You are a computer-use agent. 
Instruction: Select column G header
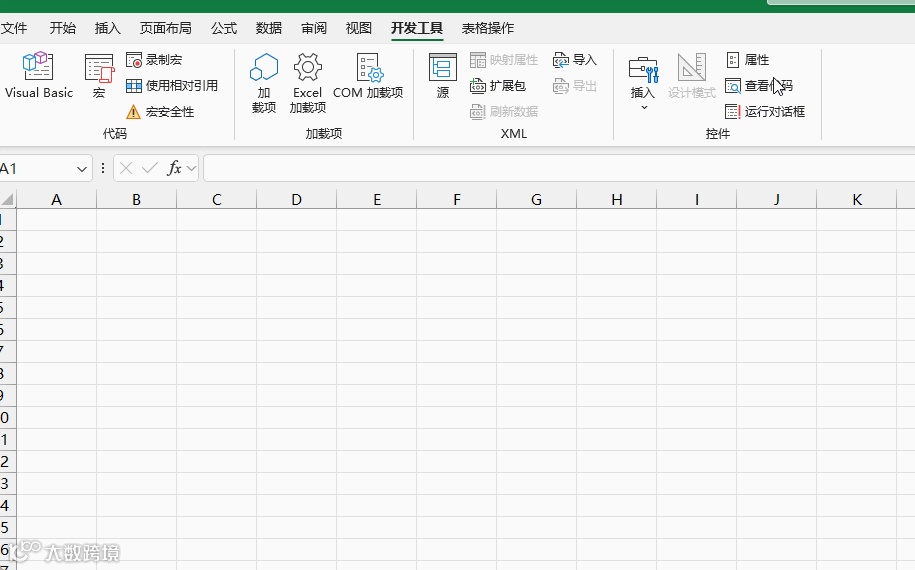pyautogui.click(x=536, y=200)
